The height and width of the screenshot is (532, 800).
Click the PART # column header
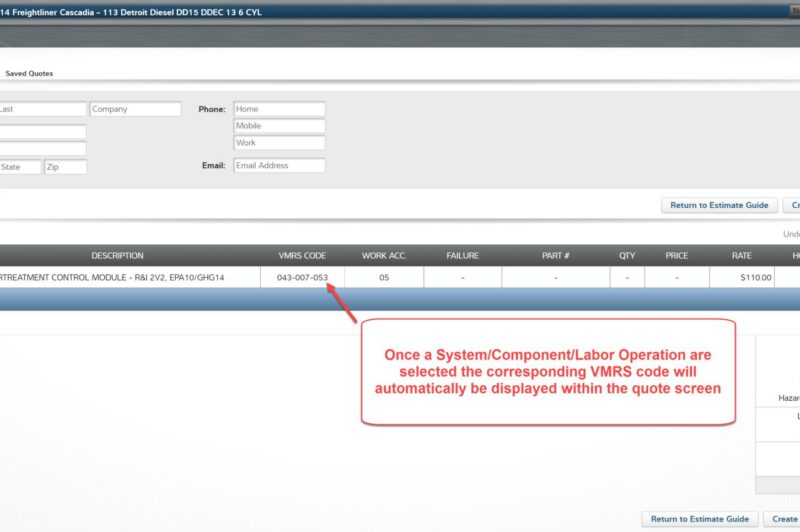tap(556, 256)
